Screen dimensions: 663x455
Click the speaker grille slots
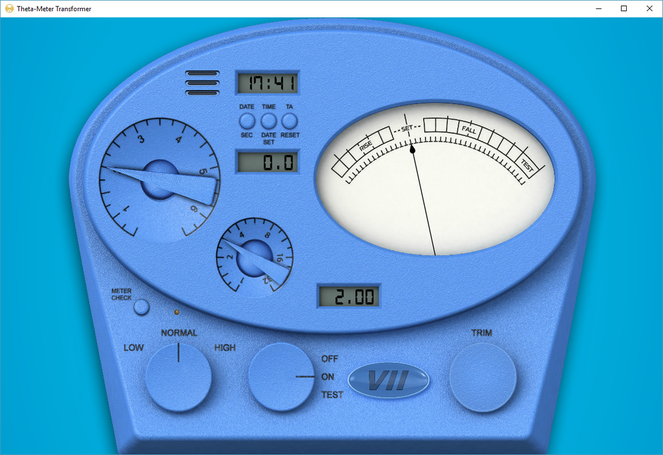(203, 83)
